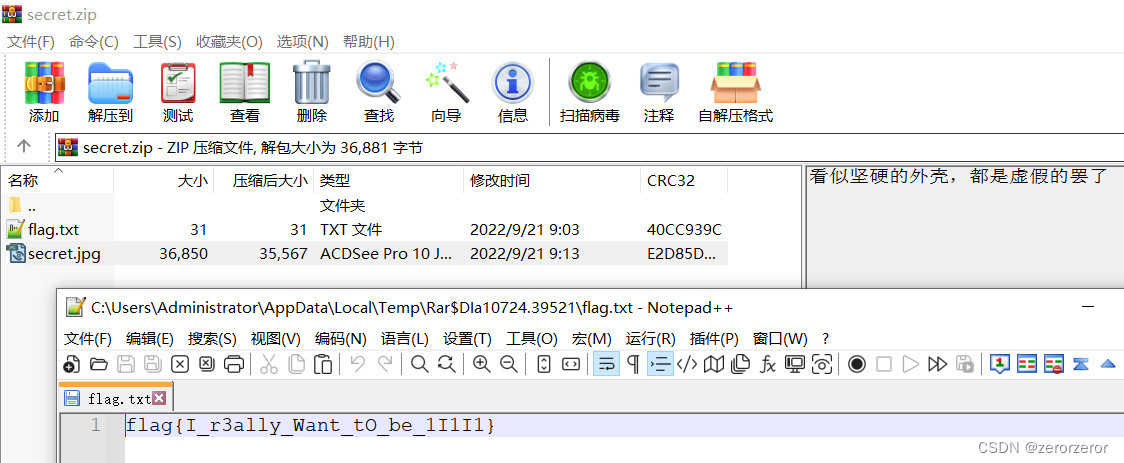Click Sync vertical scrolling icon
Image resolution: width=1124 pixels, height=463 pixels.
[543, 364]
